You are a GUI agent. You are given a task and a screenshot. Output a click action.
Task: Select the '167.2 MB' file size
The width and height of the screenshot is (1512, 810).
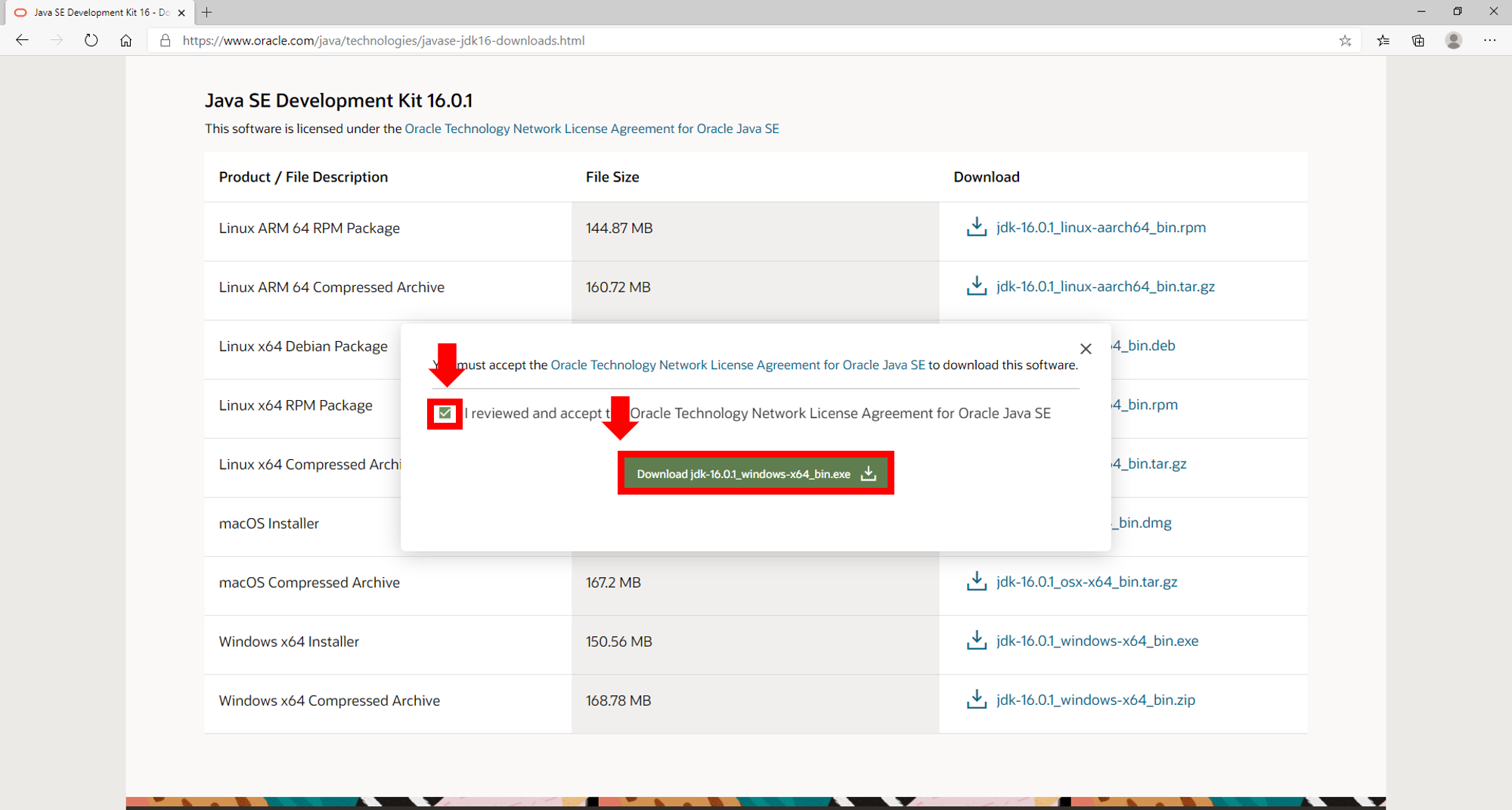[613, 582]
